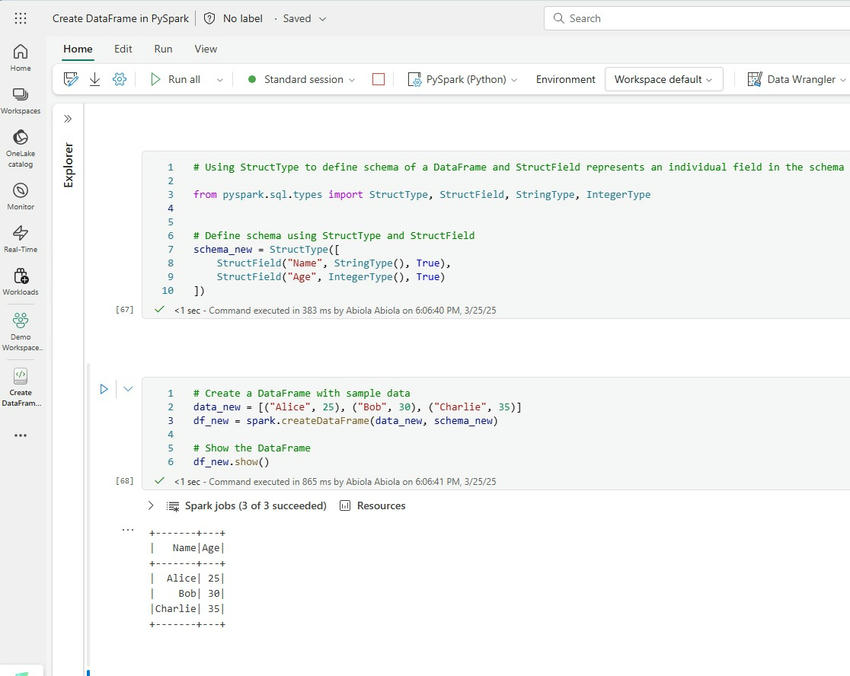Click the Data Wrangler icon
Image resolution: width=850 pixels, height=676 pixels.
point(755,79)
